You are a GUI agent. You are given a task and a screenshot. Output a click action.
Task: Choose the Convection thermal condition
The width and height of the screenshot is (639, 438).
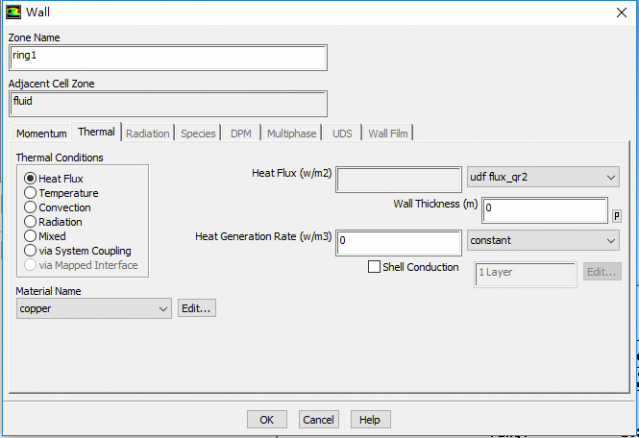[x=30, y=208]
